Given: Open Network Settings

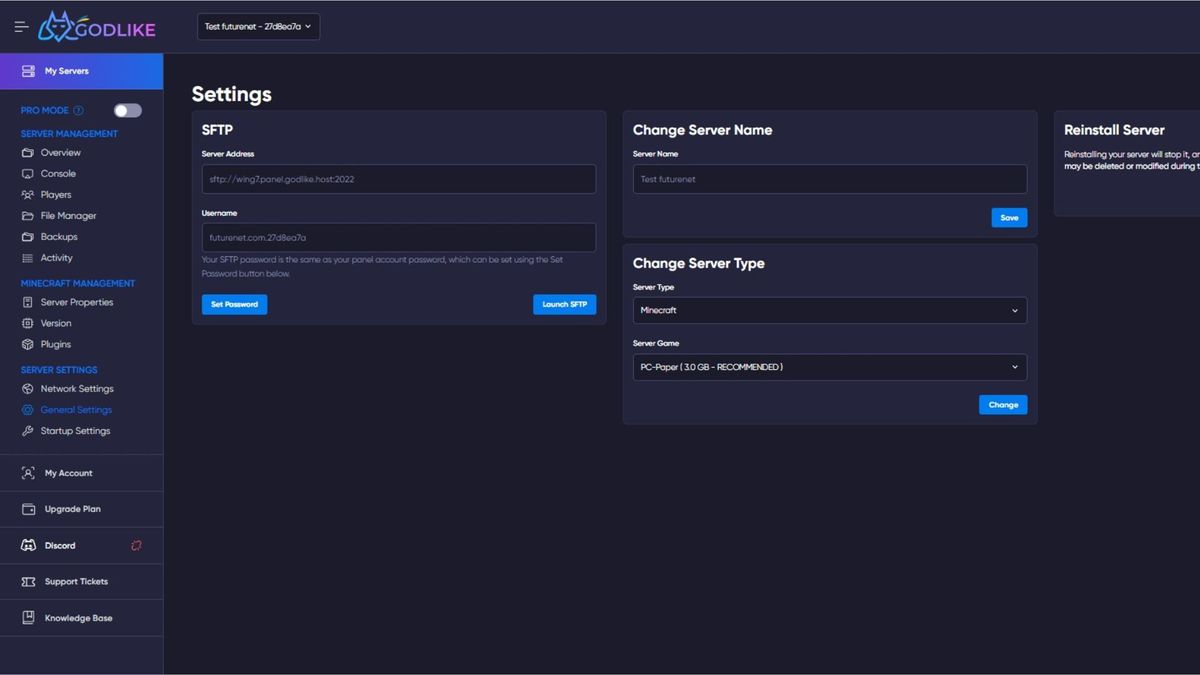Looking at the screenshot, I should 75,388.
